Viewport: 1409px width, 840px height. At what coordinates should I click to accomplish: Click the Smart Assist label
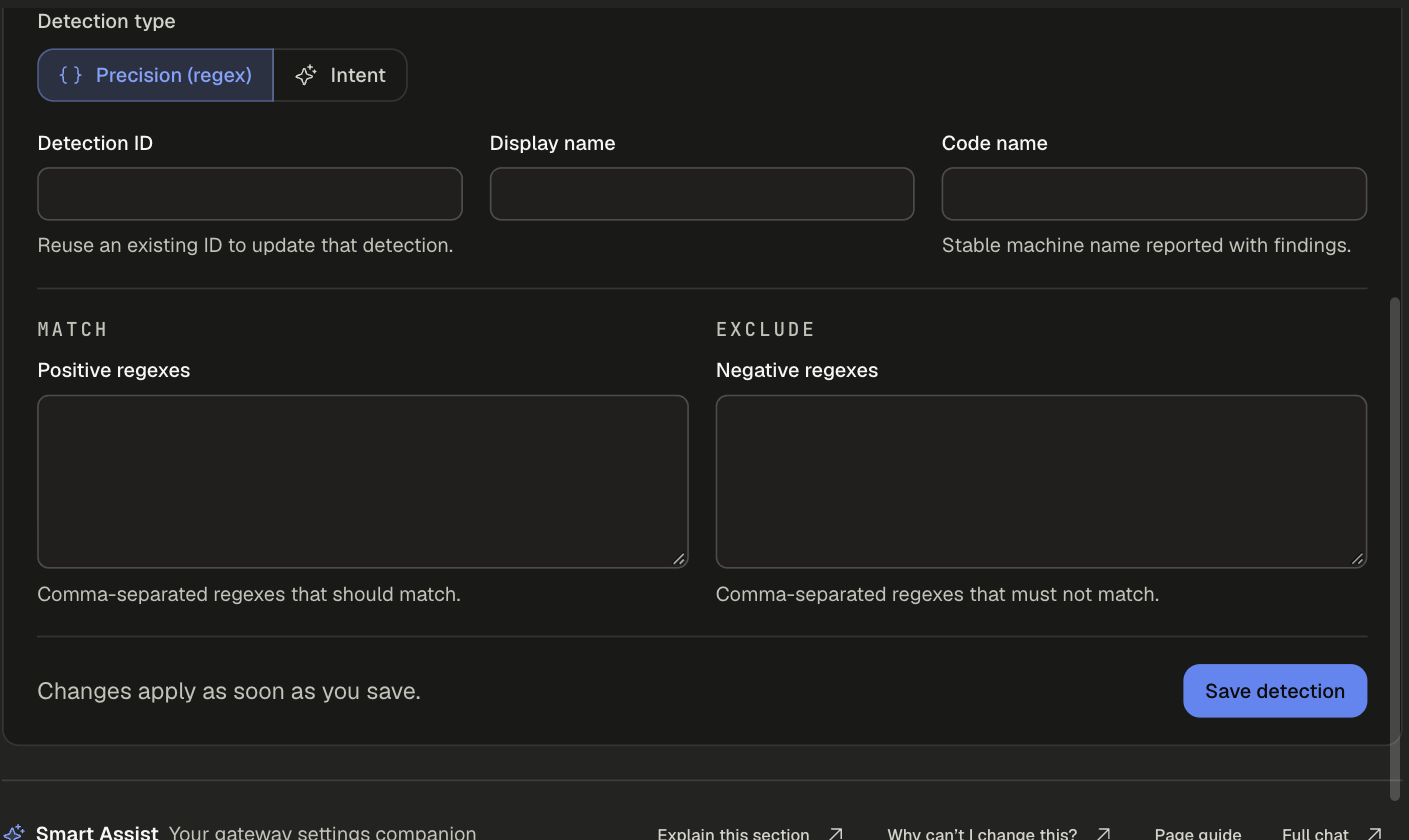point(97,833)
